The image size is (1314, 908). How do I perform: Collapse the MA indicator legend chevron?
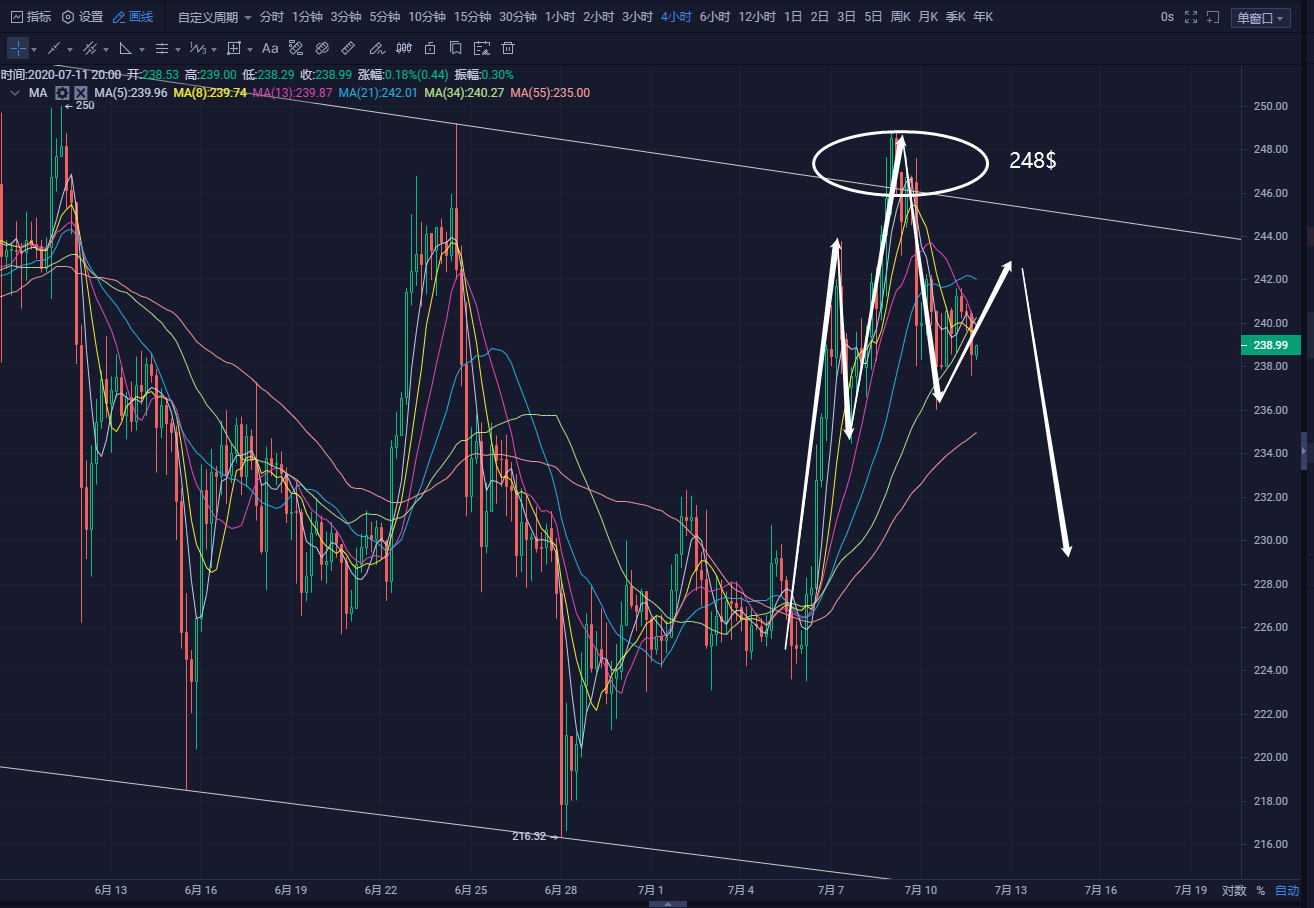[14, 93]
